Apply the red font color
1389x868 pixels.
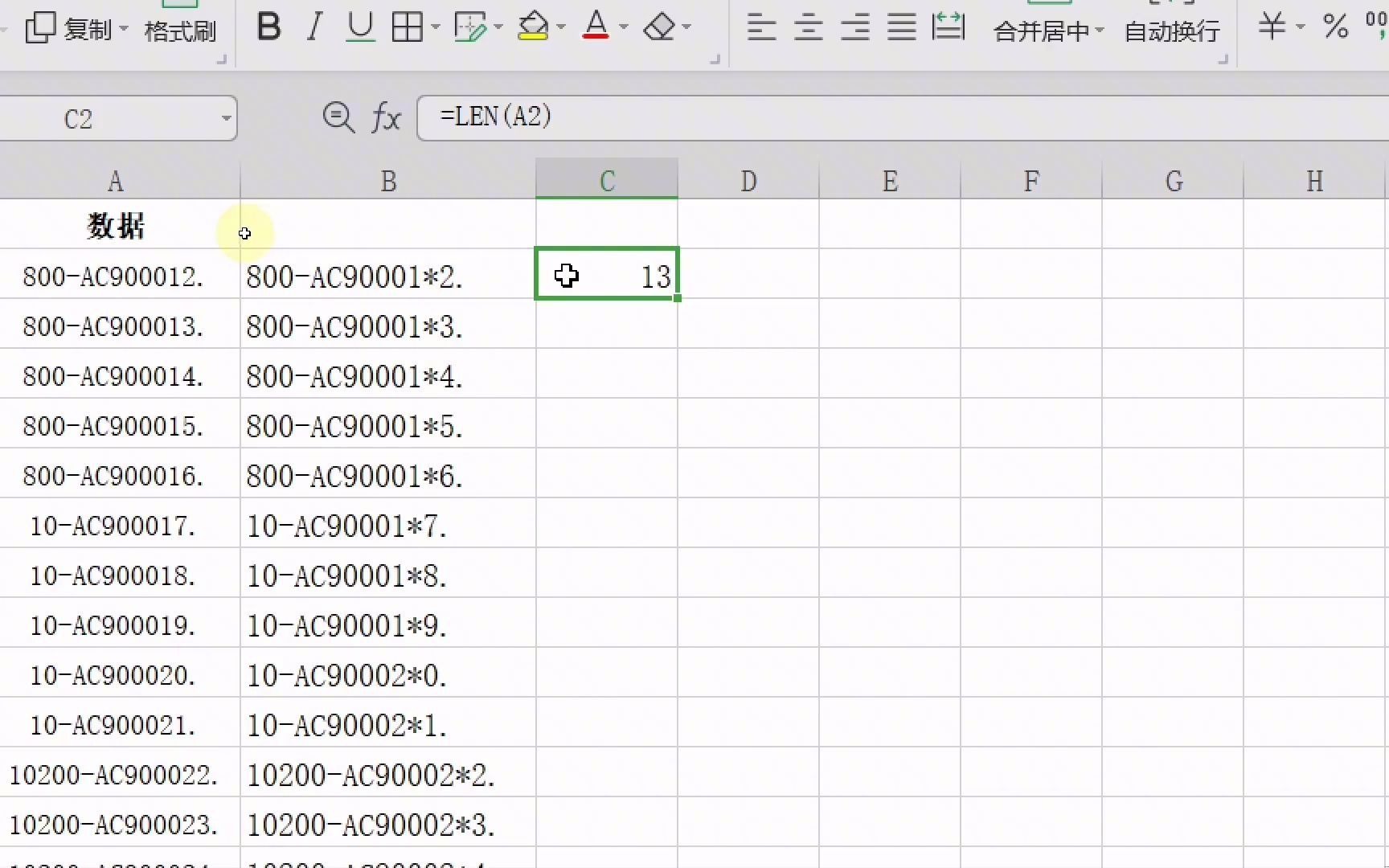tap(596, 27)
